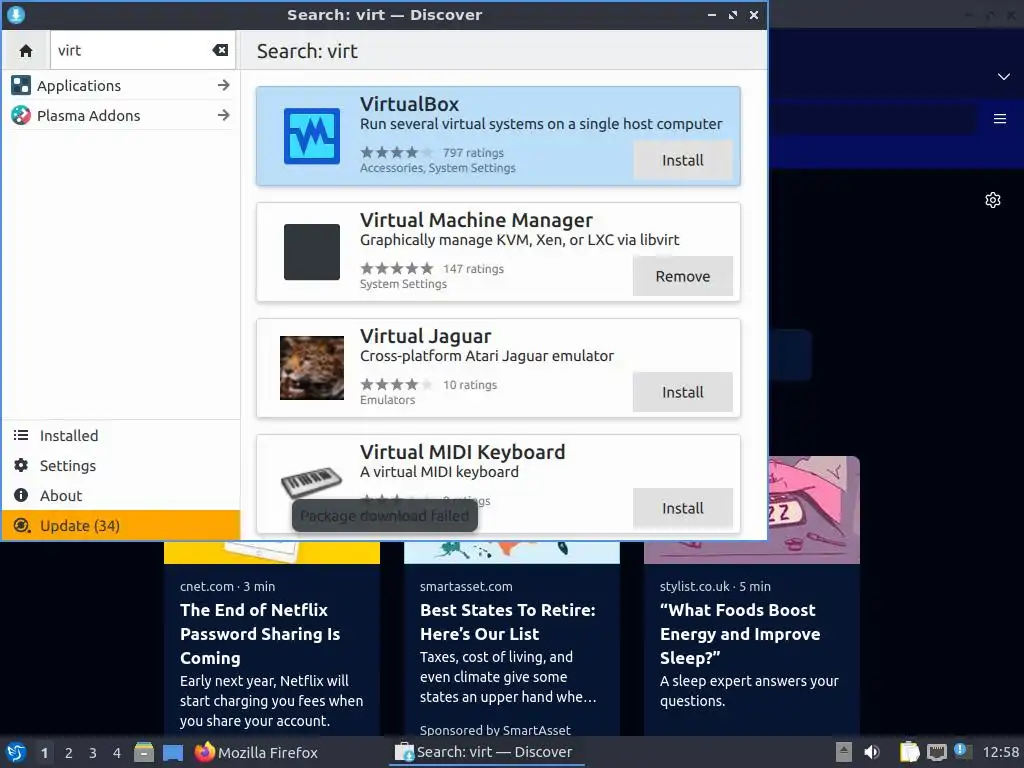Open file manager from taskbar
The image size is (1024, 768).
(144, 752)
